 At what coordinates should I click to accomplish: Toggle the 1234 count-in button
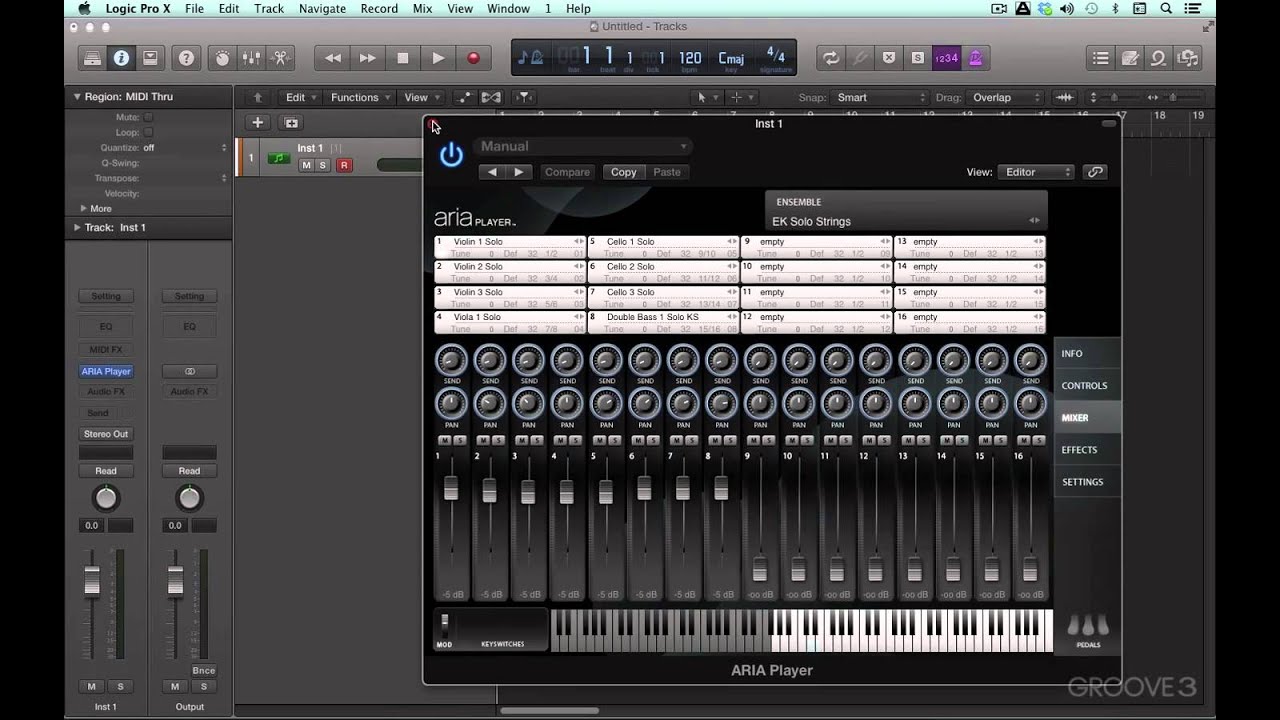tap(946, 58)
